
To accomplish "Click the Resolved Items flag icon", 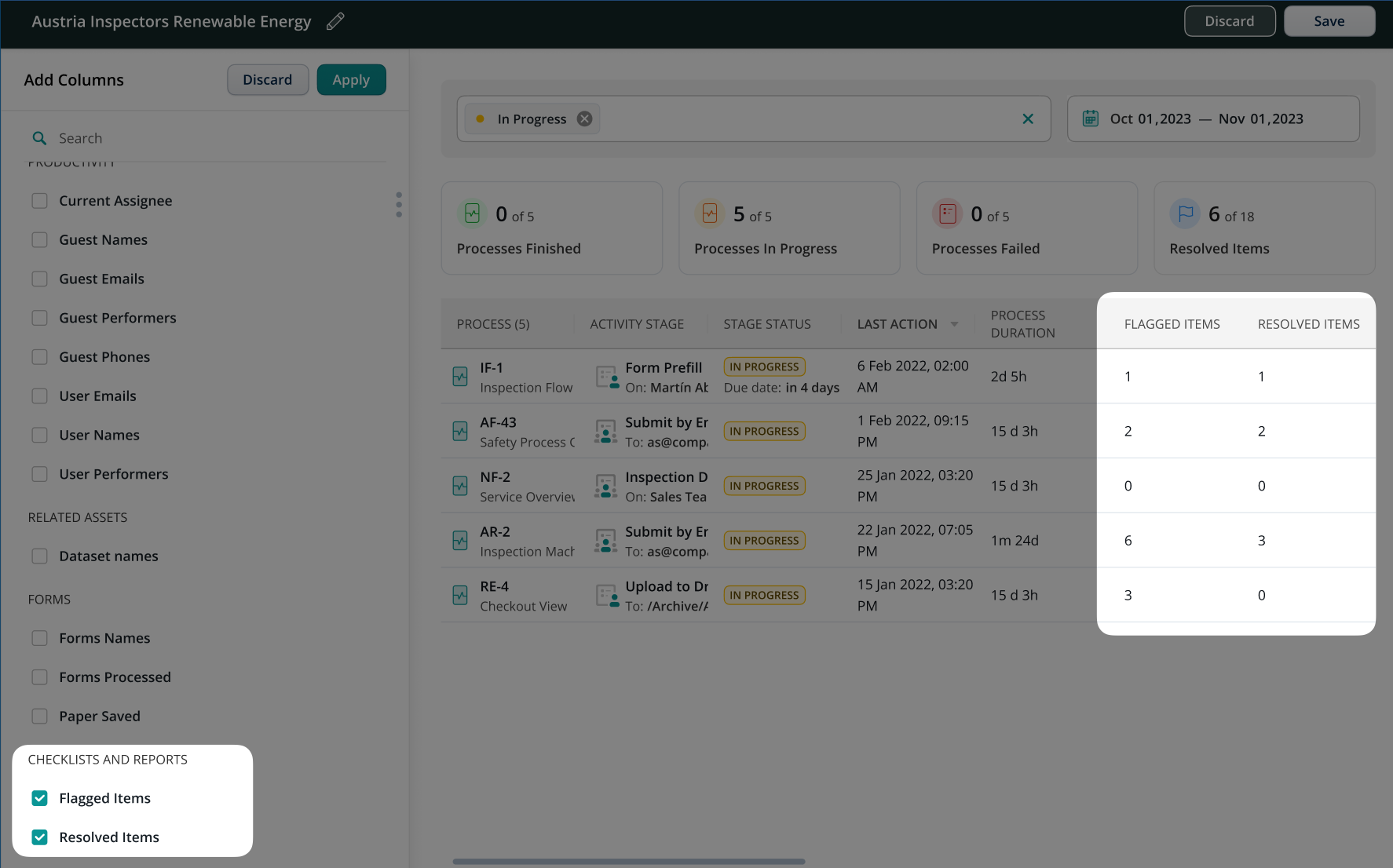I will click(1185, 213).
